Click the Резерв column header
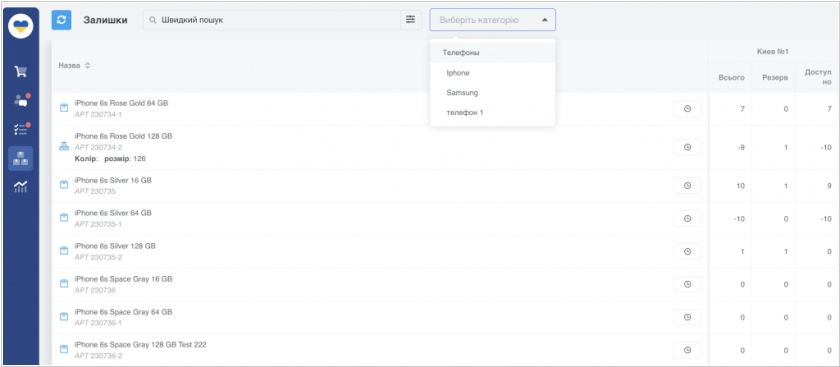Viewport: 840px width, 367px height. (x=775, y=78)
